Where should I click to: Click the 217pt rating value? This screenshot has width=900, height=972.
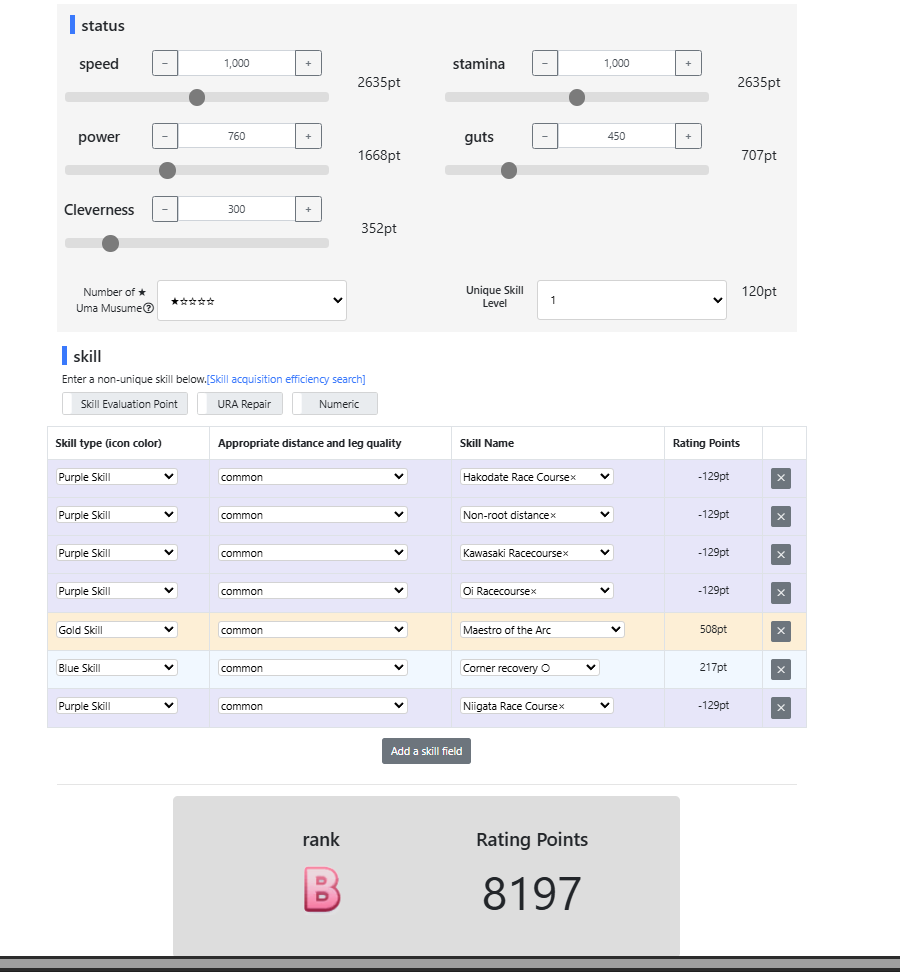pos(713,668)
